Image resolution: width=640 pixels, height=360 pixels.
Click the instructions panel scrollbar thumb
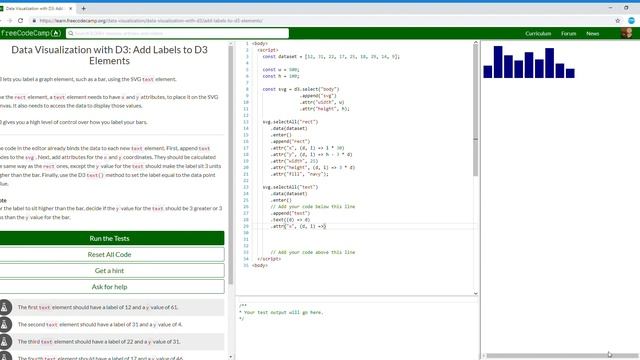tap(231, 164)
